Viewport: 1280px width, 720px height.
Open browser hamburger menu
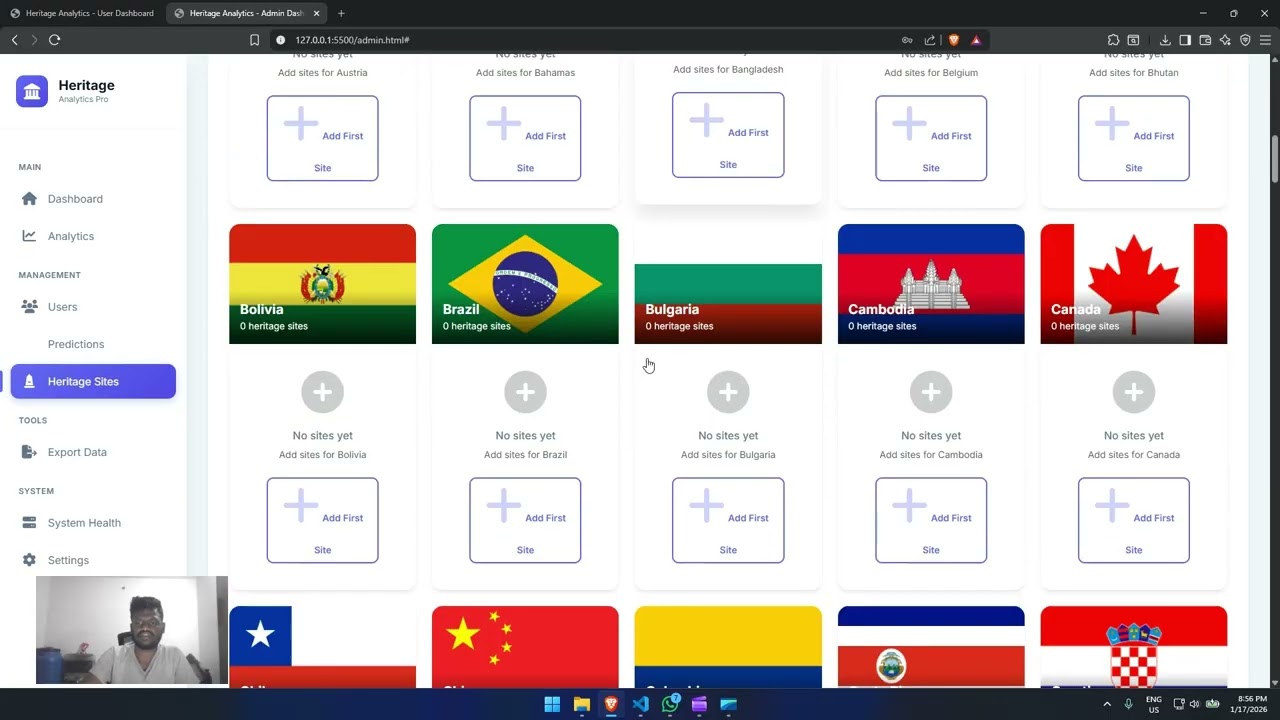click(x=1265, y=40)
